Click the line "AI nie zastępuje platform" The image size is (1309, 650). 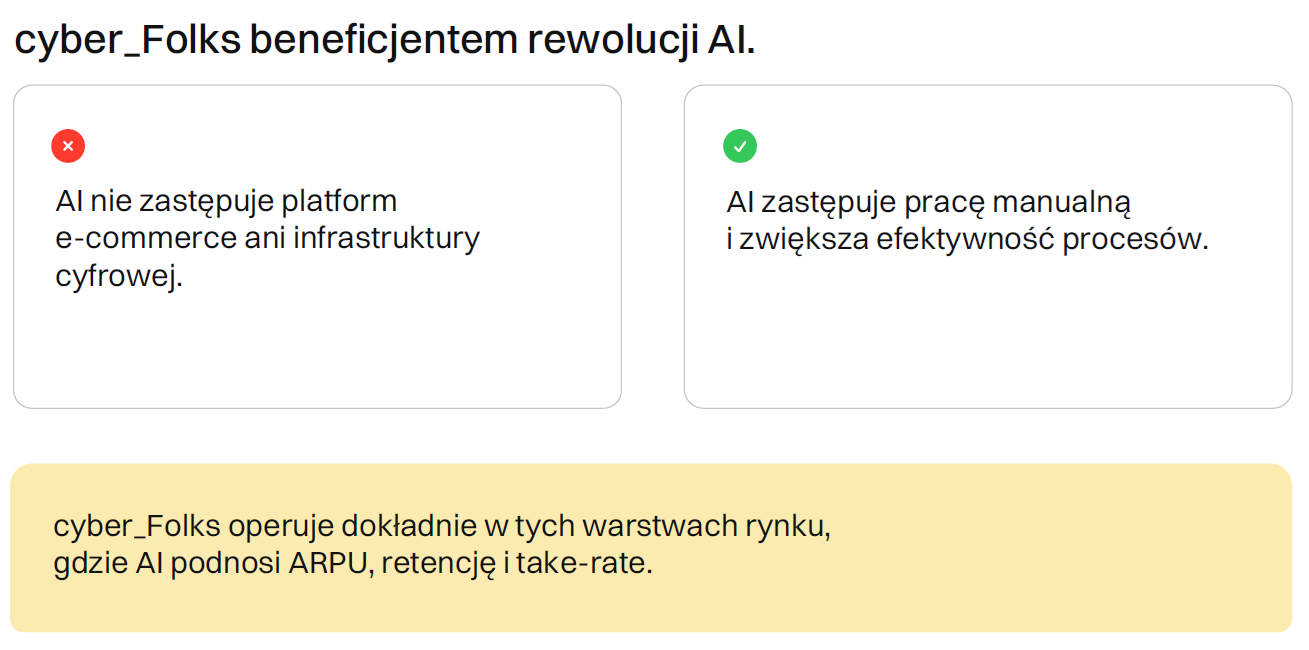[x=226, y=201]
